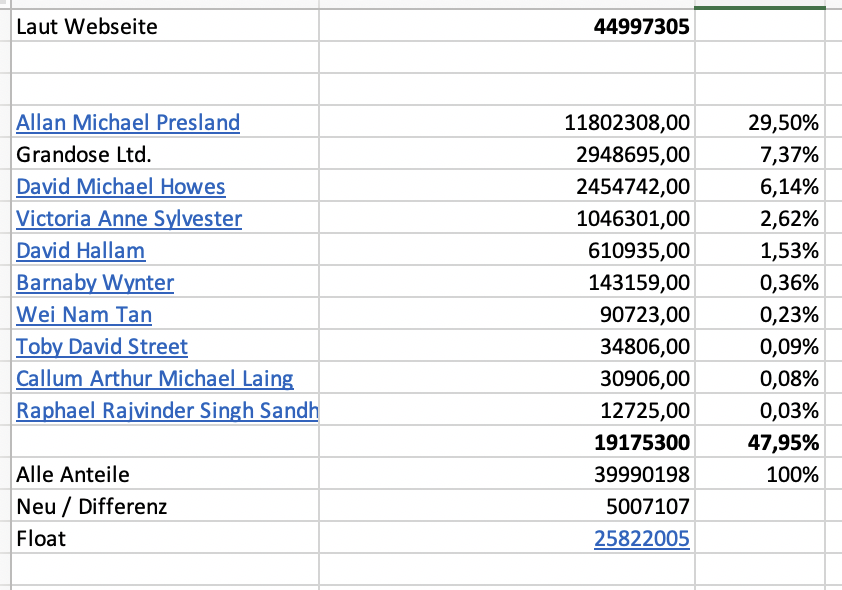Follow the Callum Arthur Michael Laing link

tap(155, 379)
